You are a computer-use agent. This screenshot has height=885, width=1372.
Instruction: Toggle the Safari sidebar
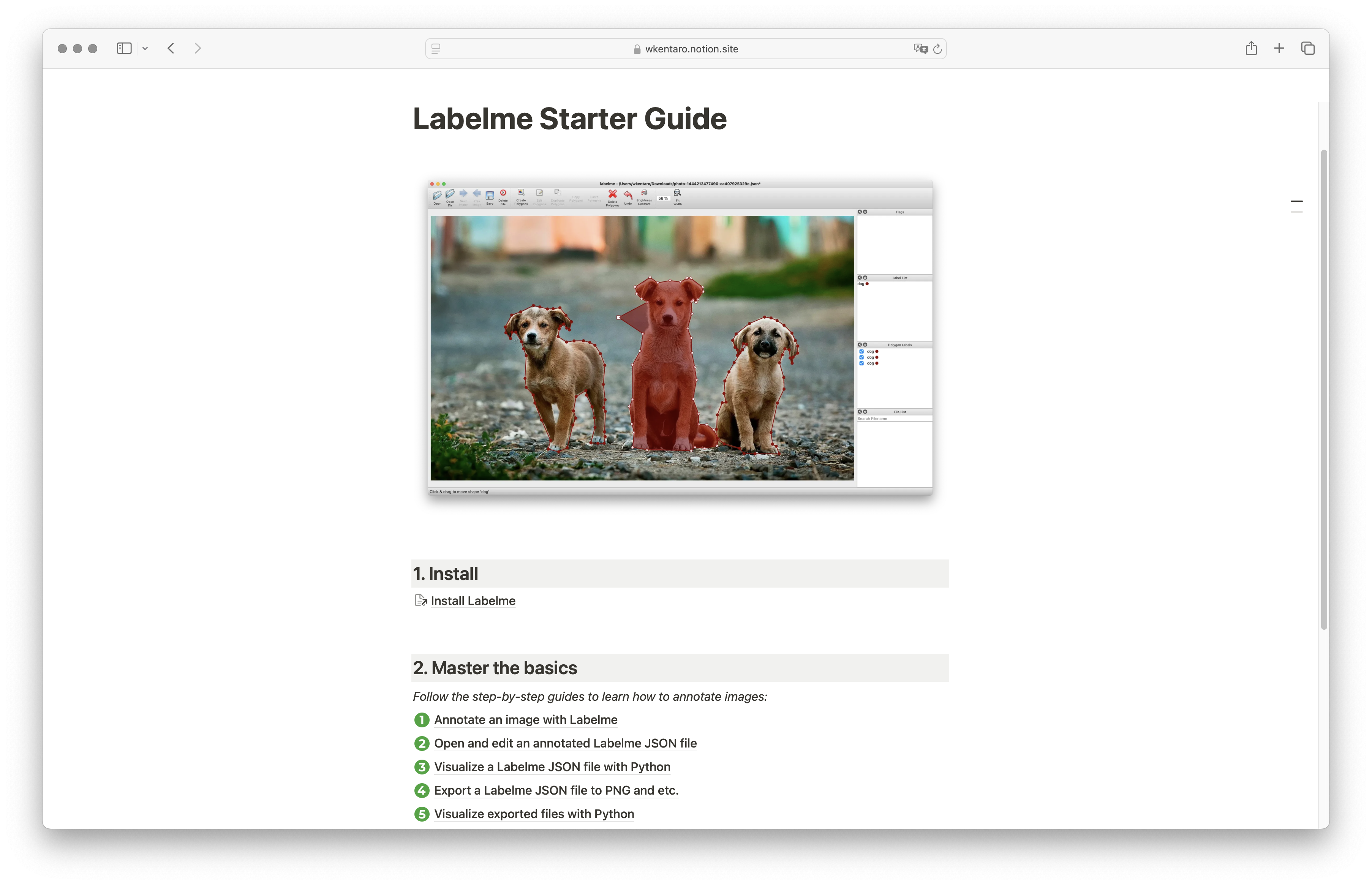124,48
